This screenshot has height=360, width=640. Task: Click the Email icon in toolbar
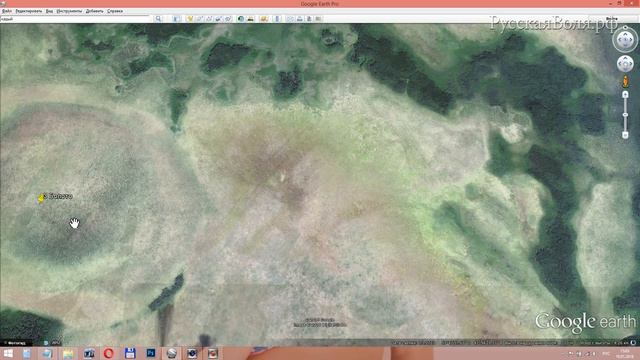point(290,19)
